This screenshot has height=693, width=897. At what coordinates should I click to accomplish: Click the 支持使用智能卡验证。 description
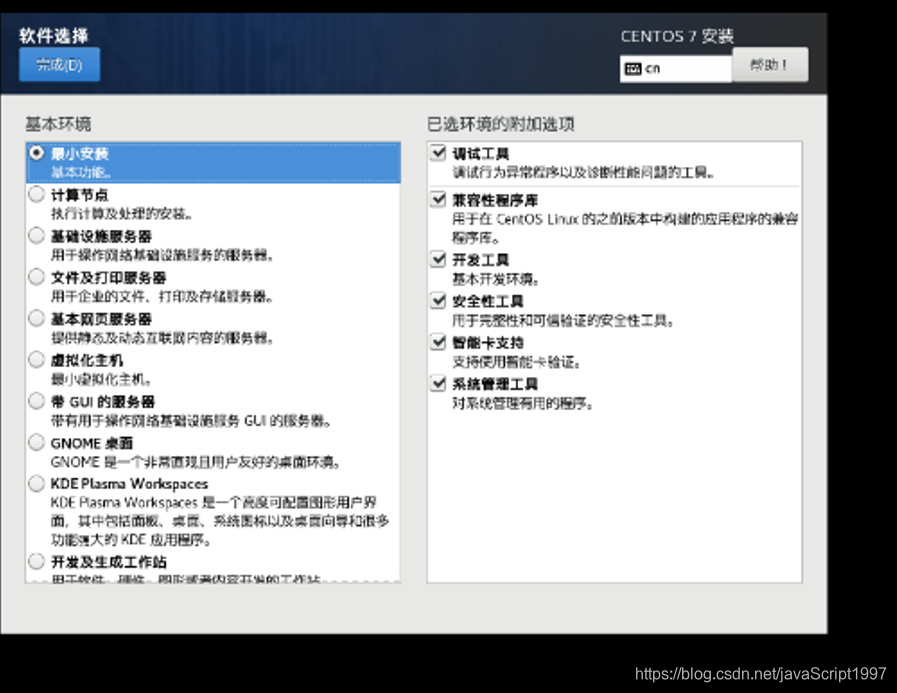517,362
